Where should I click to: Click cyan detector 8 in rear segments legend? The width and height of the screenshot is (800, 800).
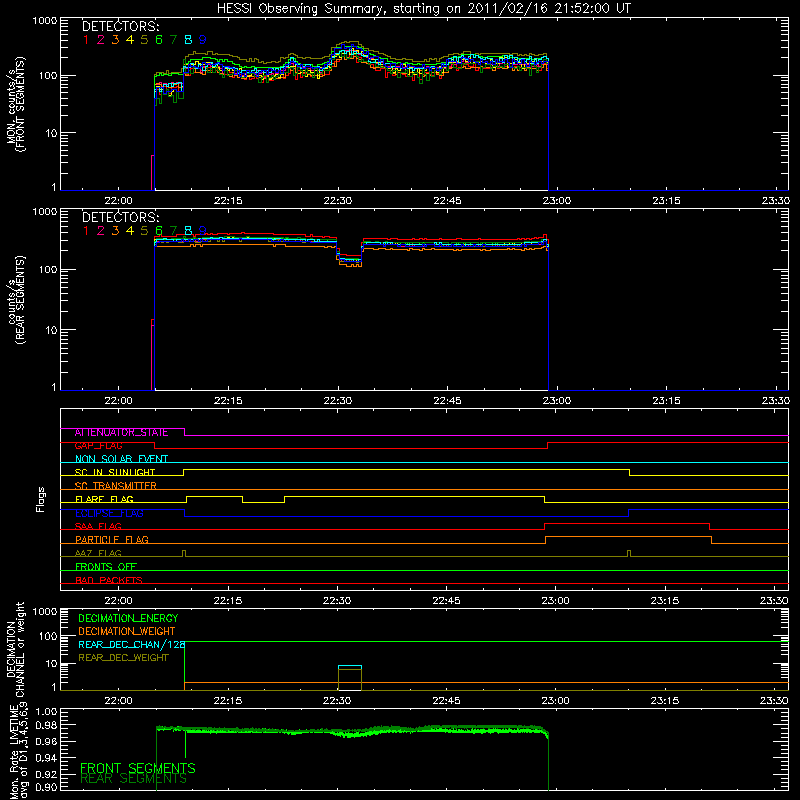click(188, 231)
